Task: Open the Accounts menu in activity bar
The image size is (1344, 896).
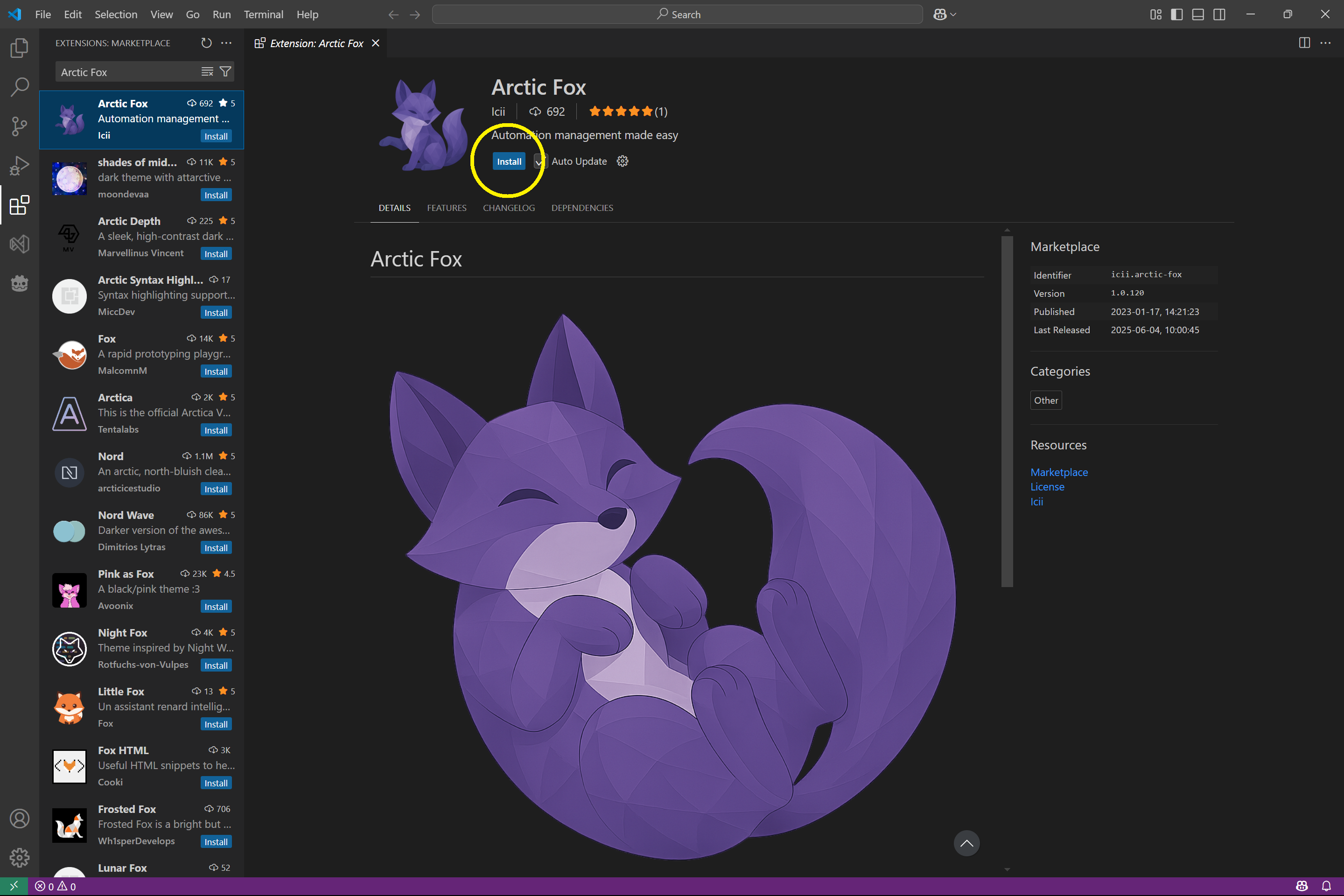Action: click(x=20, y=818)
